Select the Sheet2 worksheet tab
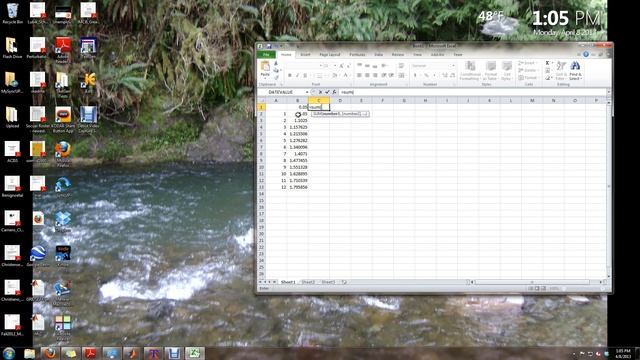 [308, 282]
